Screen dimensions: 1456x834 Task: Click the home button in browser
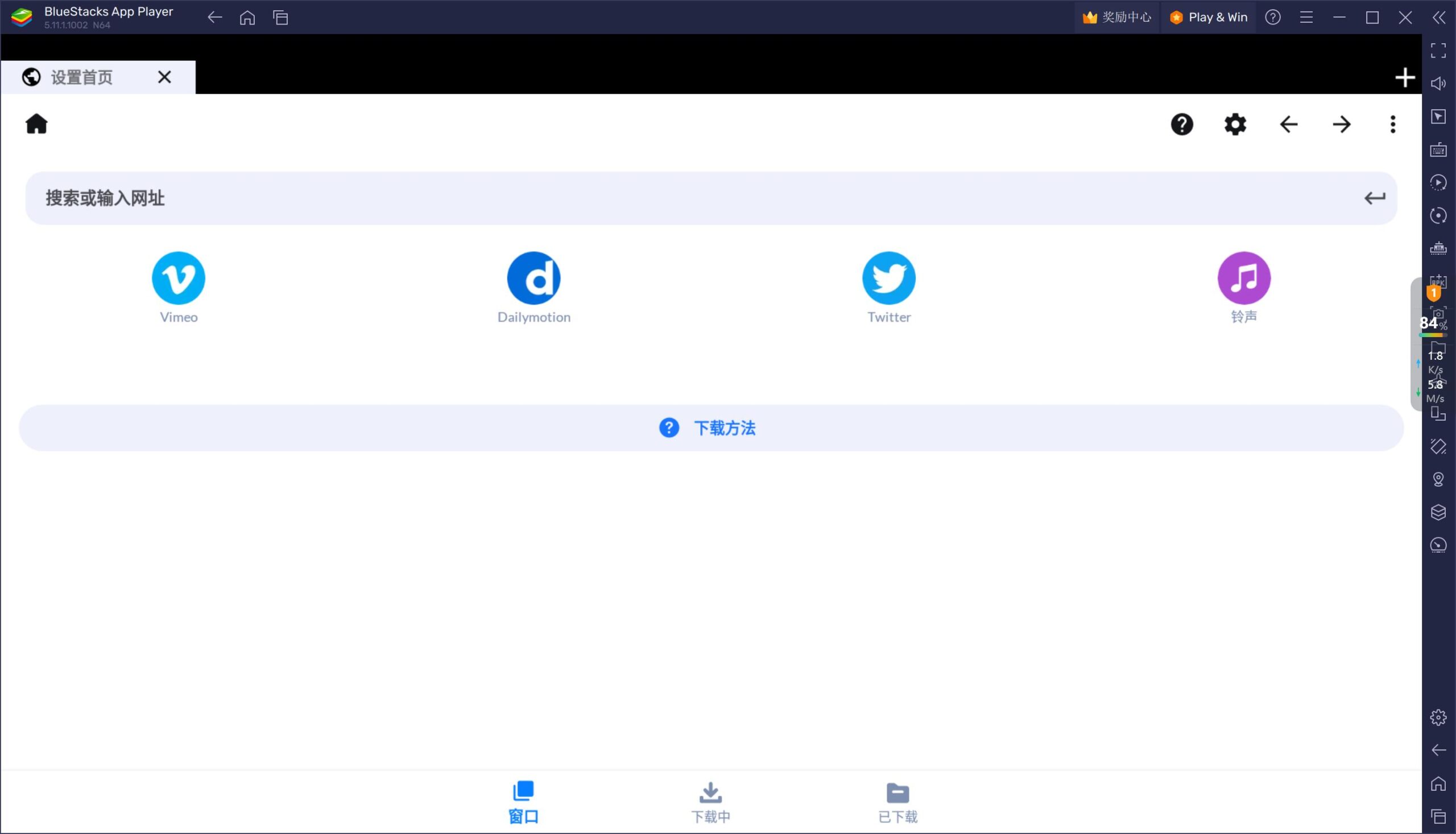click(x=37, y=124)
